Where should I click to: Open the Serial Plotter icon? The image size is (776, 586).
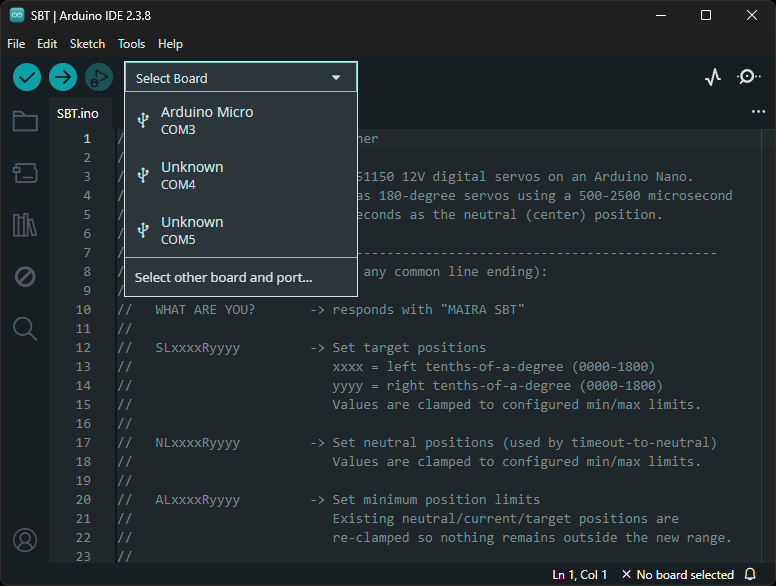tap(713, 77)
